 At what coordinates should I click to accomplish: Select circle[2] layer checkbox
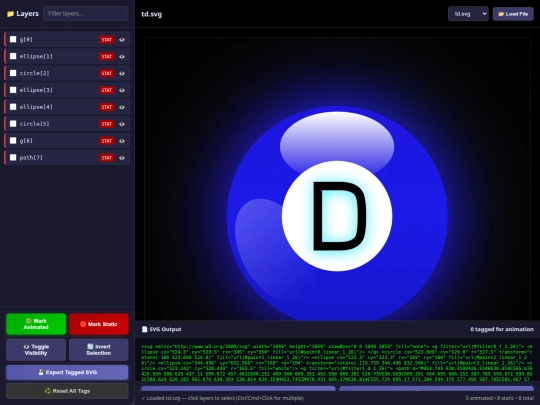point(13,73)
